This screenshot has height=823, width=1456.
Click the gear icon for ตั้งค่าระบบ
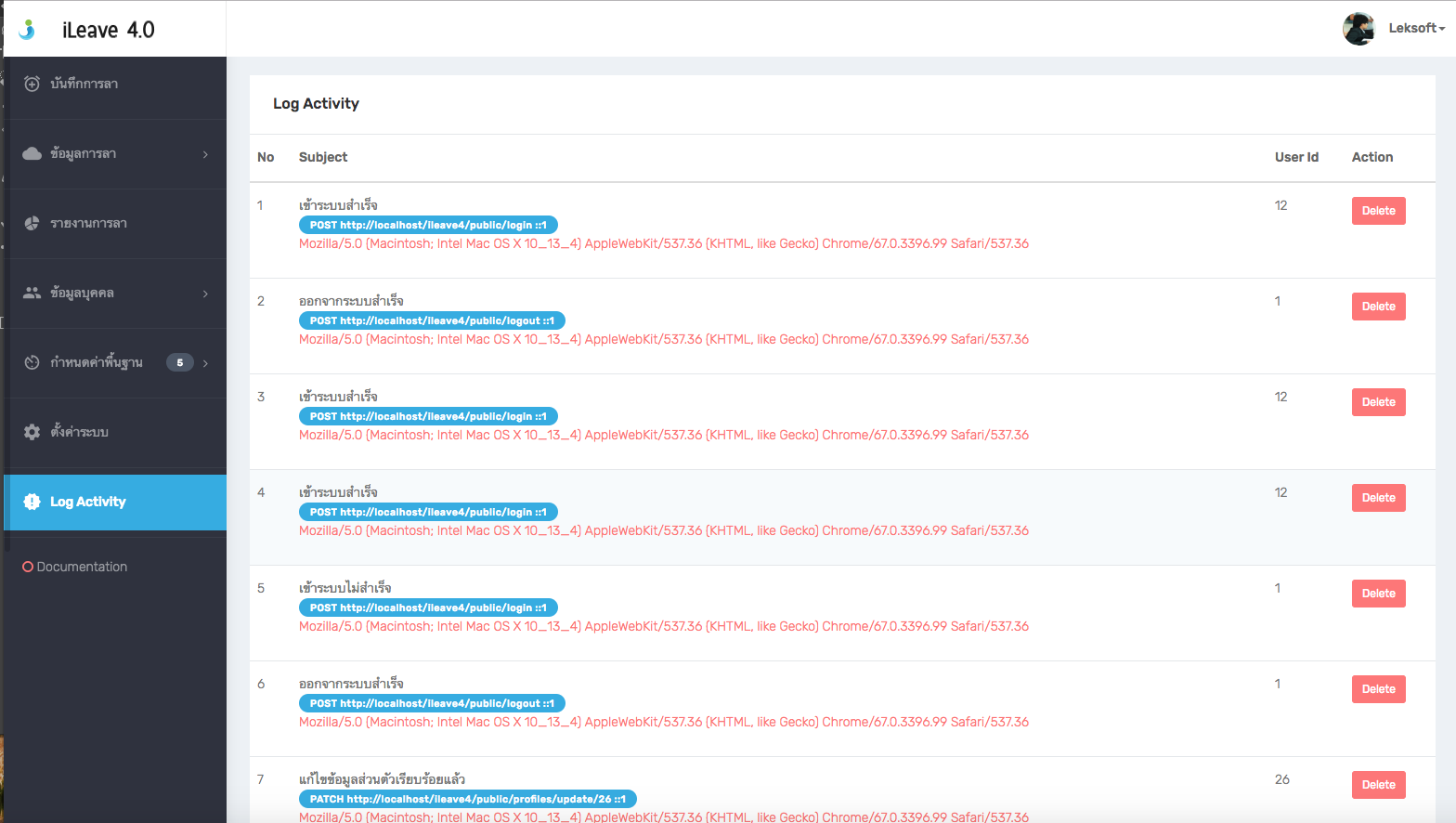32,432
